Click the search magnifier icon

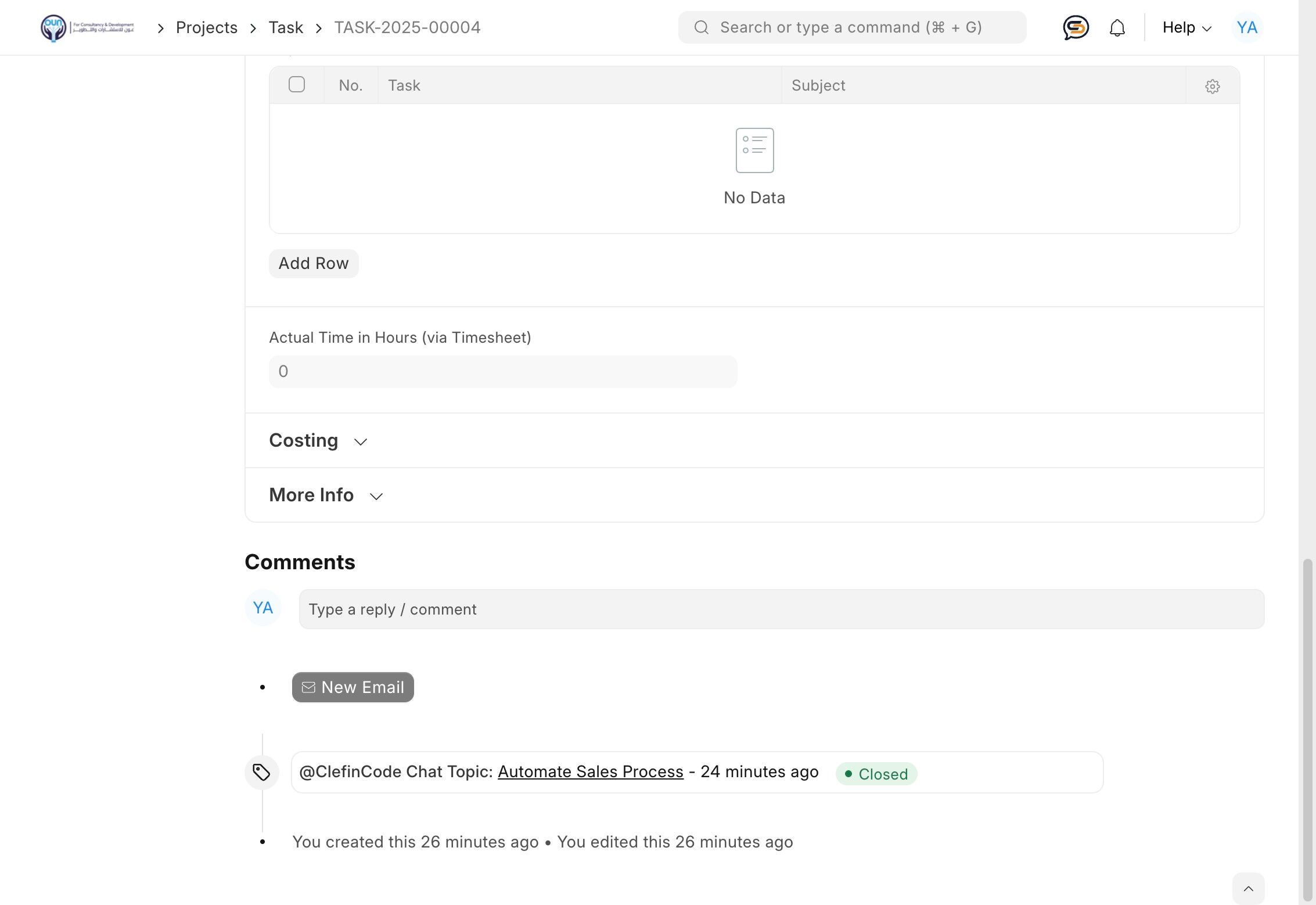pyautogui.click(x=701, y=27)
